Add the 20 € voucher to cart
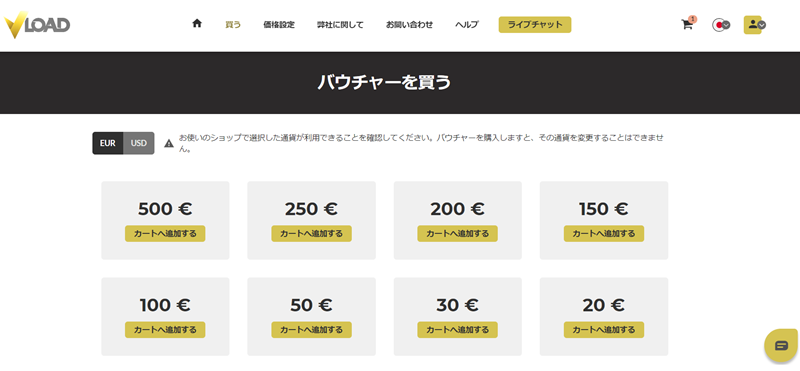The width and height of the screenshot is (800, 371). click(604, 330)
